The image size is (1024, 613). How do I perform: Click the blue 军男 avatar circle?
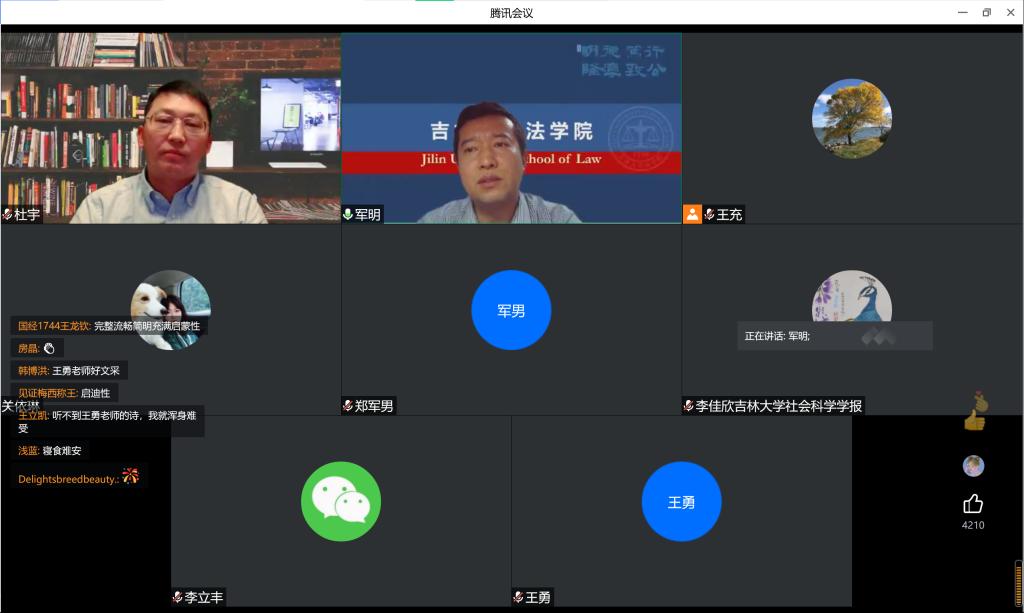511,310
